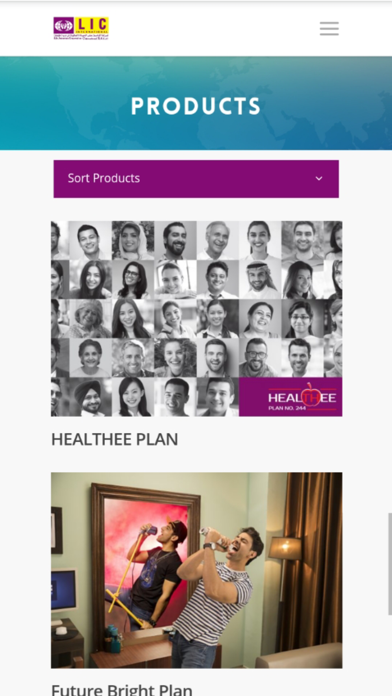Click the Sort Products label text
The image size is (392, 696).
click(104, 178)
